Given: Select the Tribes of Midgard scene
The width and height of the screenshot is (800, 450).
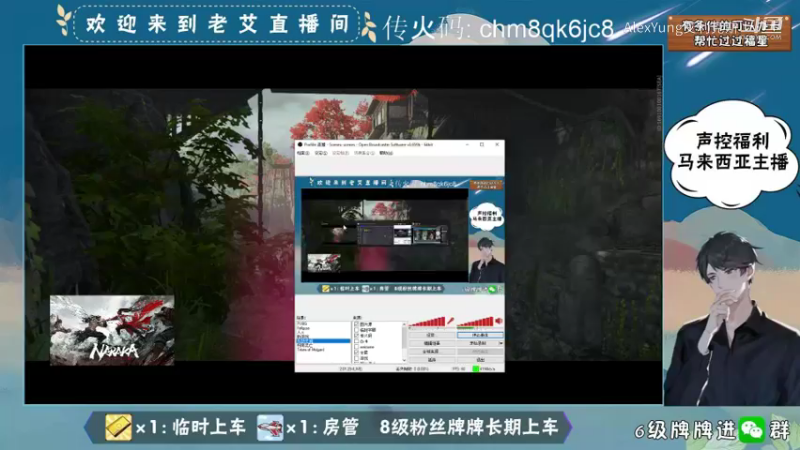Looking at the screenshot, I should point(311,350).
